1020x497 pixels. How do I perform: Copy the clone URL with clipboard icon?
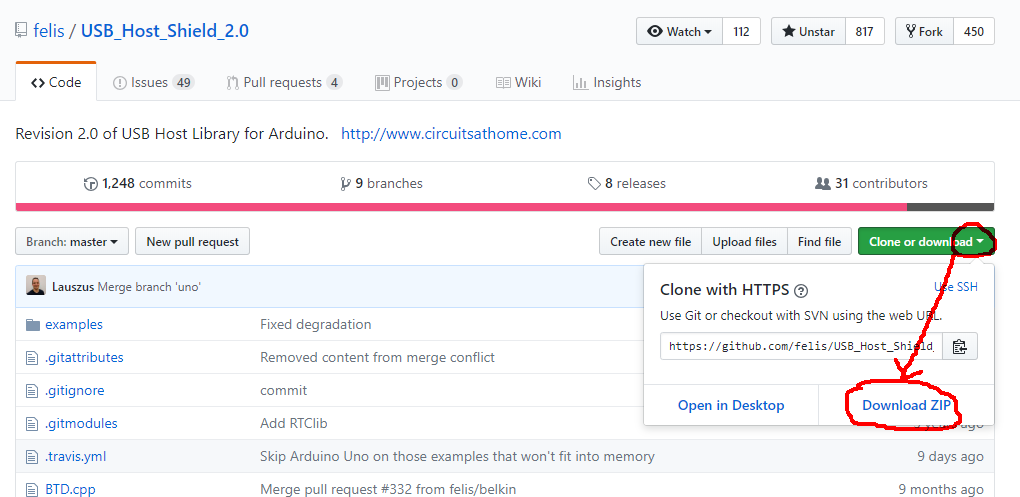pos(959,347)
